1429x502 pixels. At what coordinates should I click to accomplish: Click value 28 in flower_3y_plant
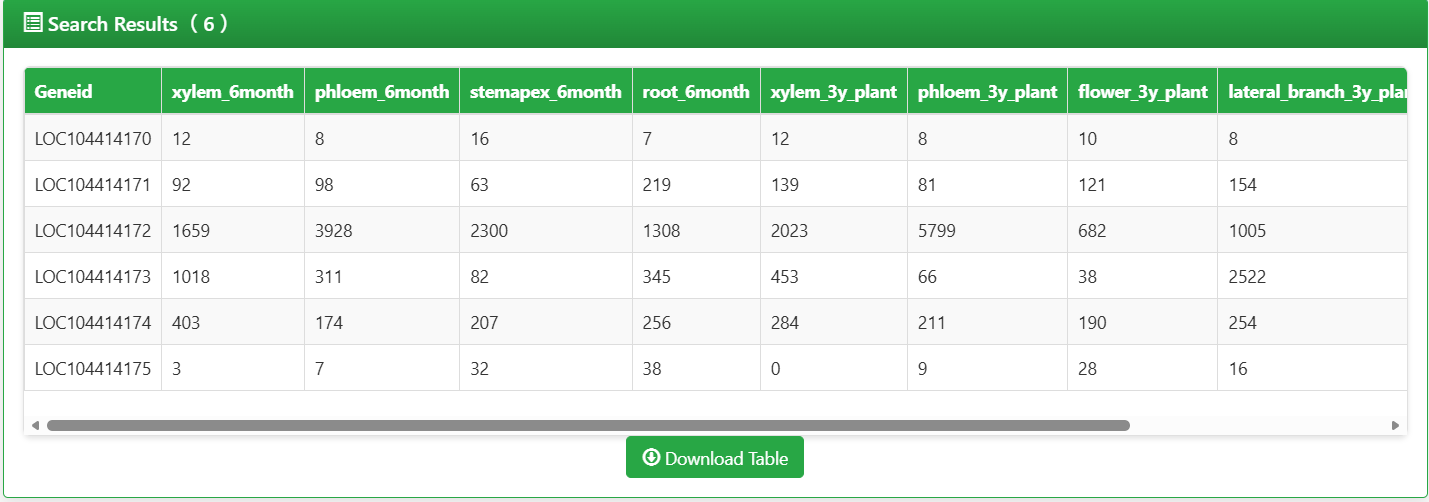[1087, 369]
